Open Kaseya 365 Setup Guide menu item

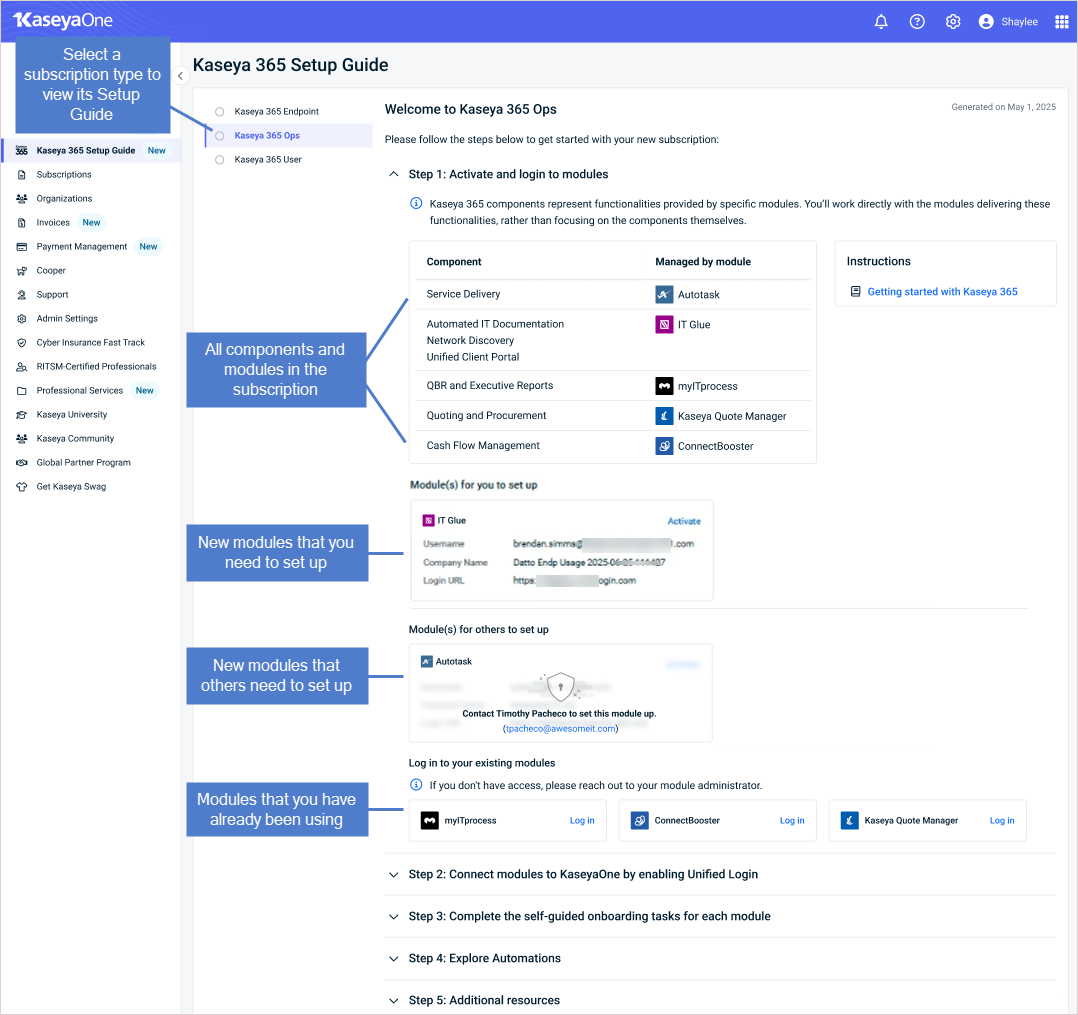91,151
